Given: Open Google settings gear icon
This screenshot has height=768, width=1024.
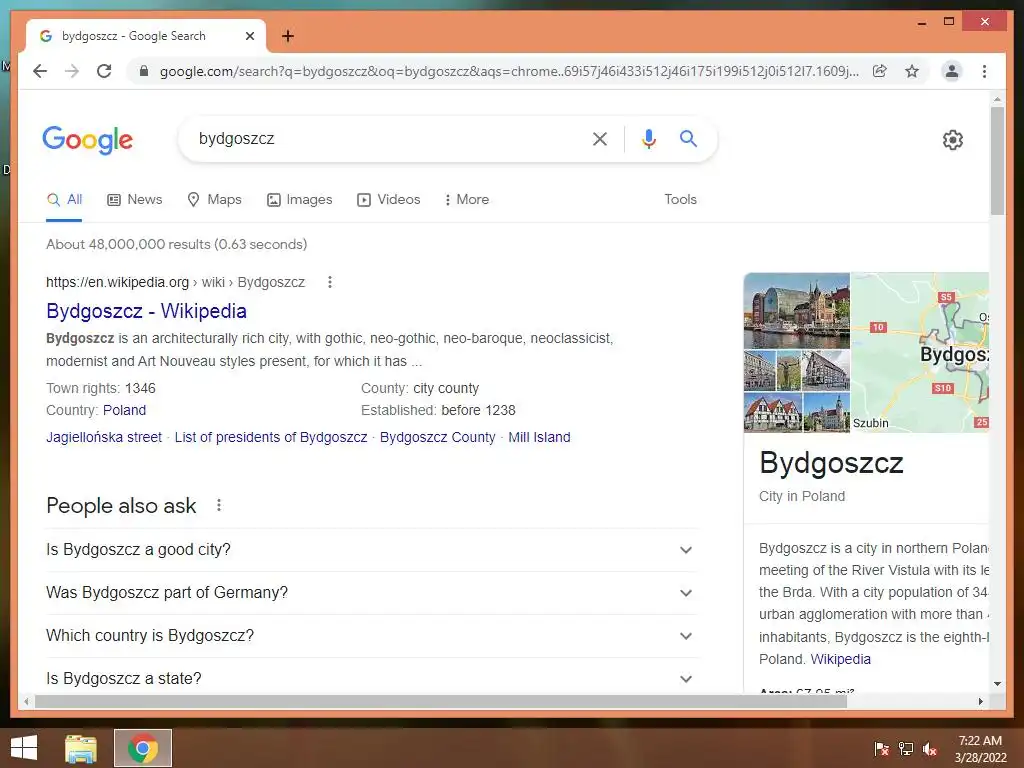Looking at the screenshot, I should pyautogui.click(x=953, y=140).
